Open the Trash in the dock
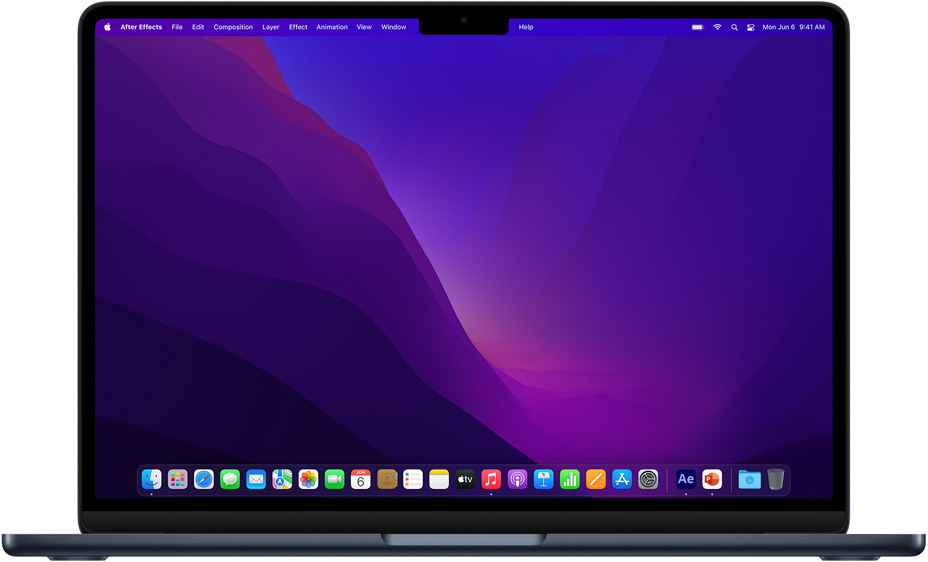This screenshot has width=928, height=562. tap(776, 480)
